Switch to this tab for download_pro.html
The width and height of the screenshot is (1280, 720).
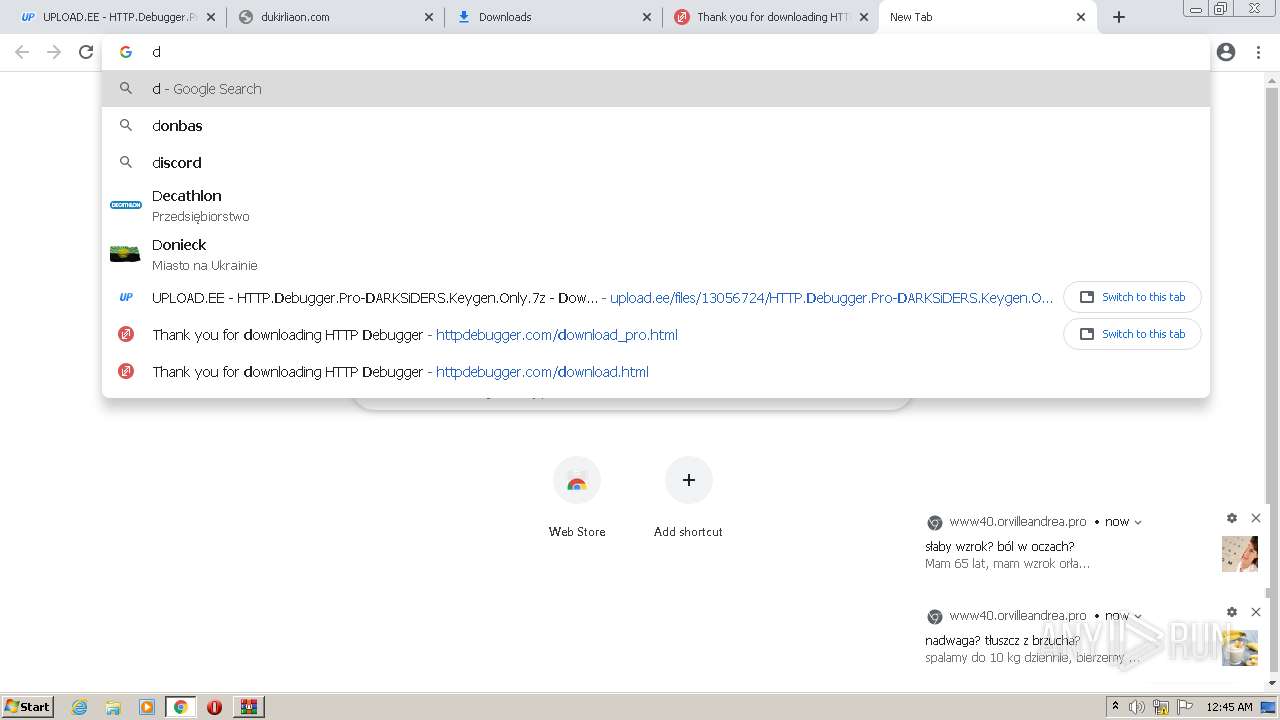1132,334
